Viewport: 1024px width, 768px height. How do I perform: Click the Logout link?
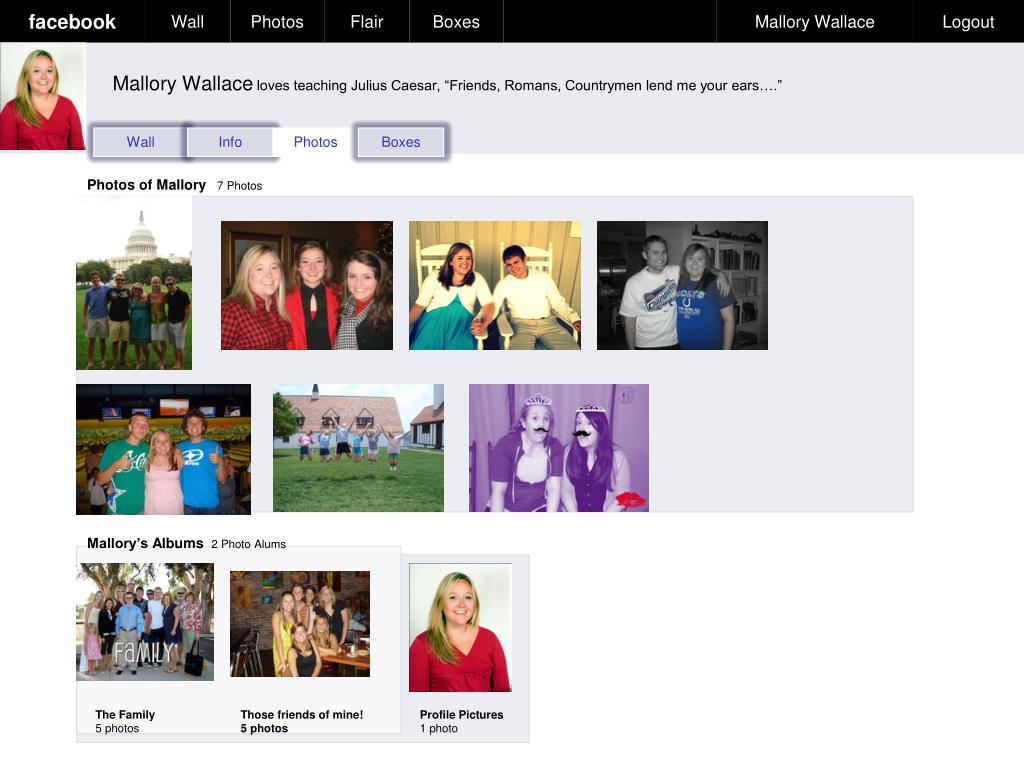pyautogui.click(x=968, y=22)
